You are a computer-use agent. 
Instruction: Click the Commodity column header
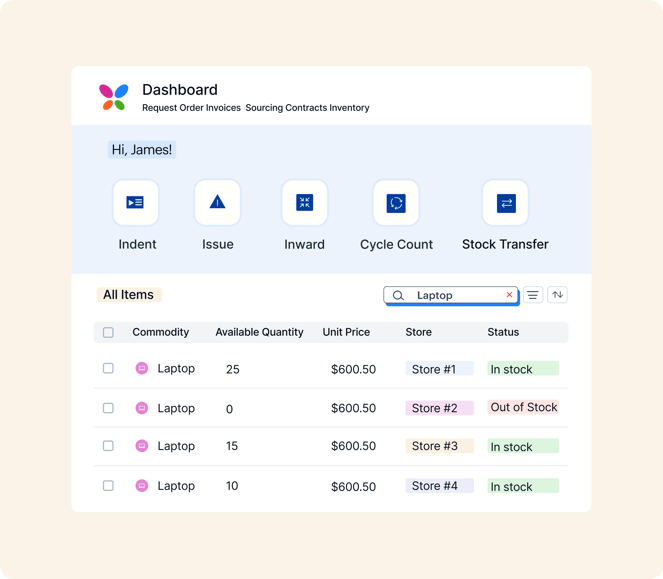coord(161,332)
